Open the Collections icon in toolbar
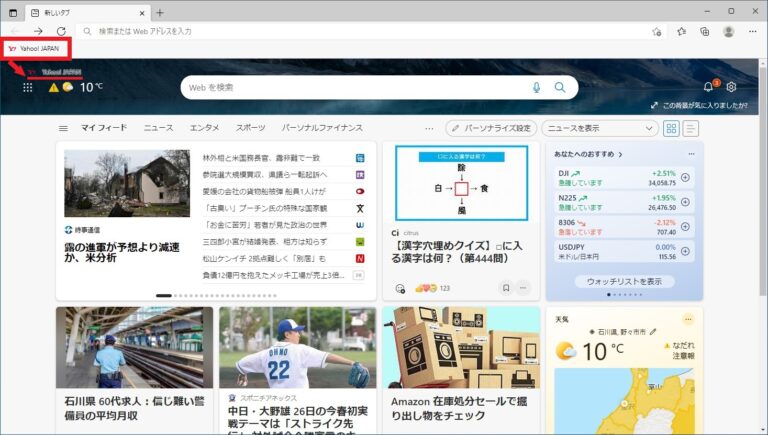The image size is (768, 435). click(x=705, y=31)
